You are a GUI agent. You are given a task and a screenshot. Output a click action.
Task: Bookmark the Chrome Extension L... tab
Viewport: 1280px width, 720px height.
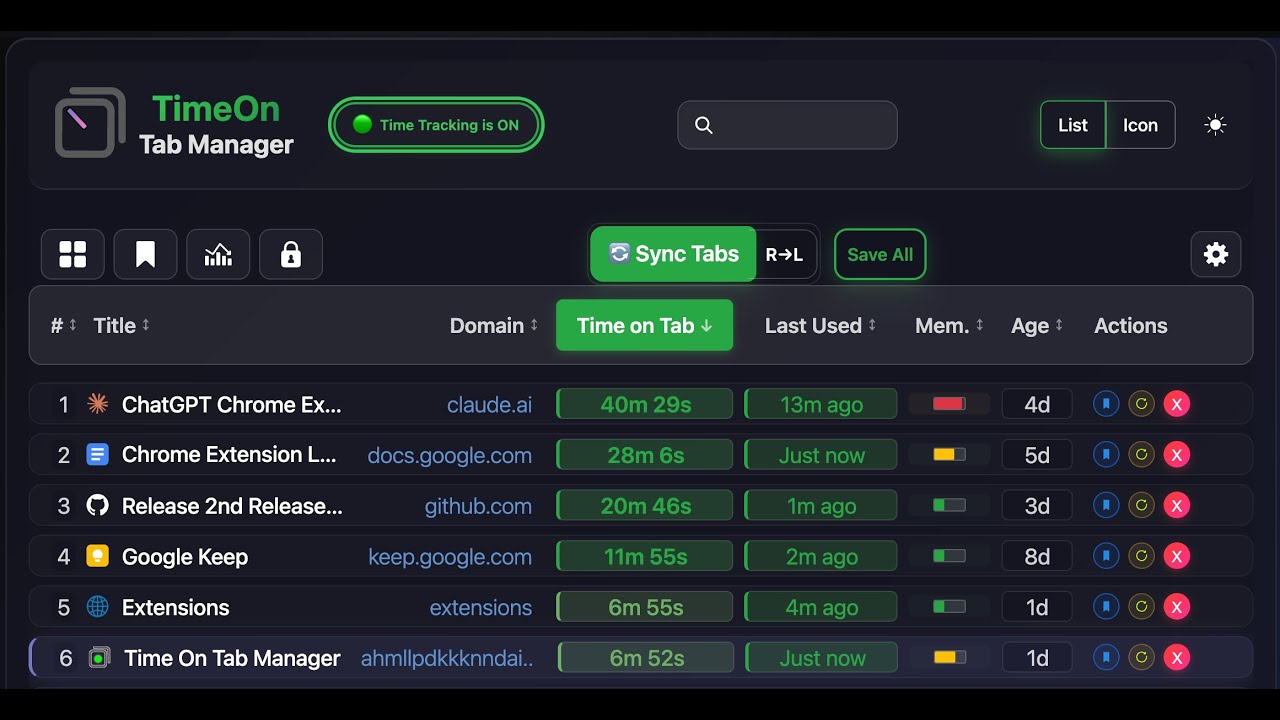[1106, 454]
